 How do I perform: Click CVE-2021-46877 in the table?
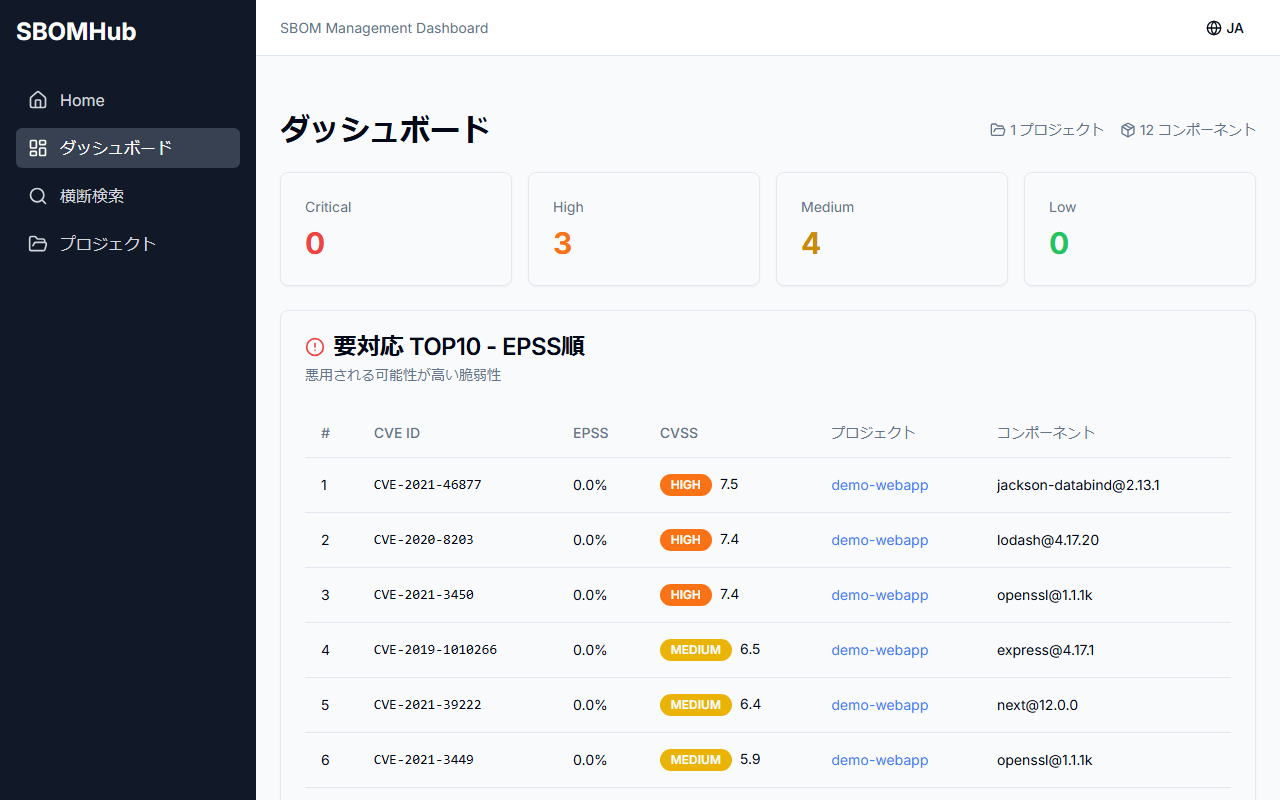tap(428, 485)
